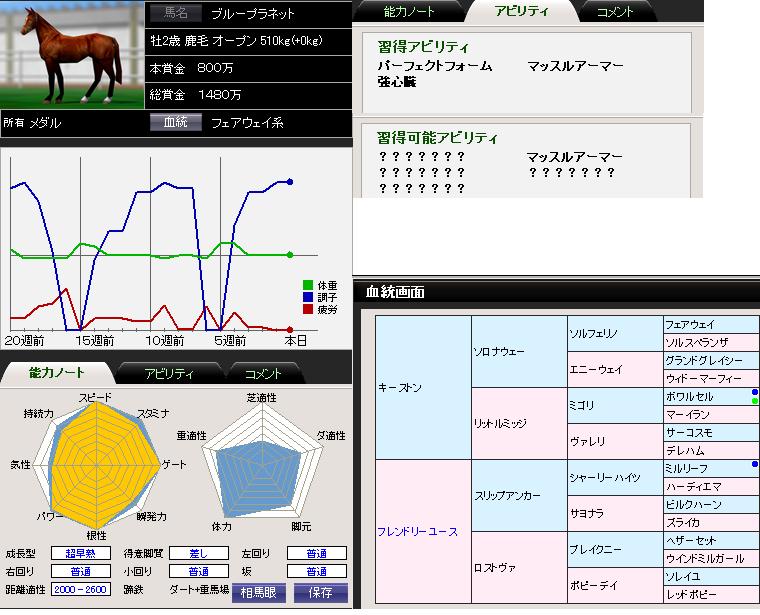Click the green 体重 endpoint marker at 本日
The height and width of the screenshot is (615, 760).
(290, 255)
